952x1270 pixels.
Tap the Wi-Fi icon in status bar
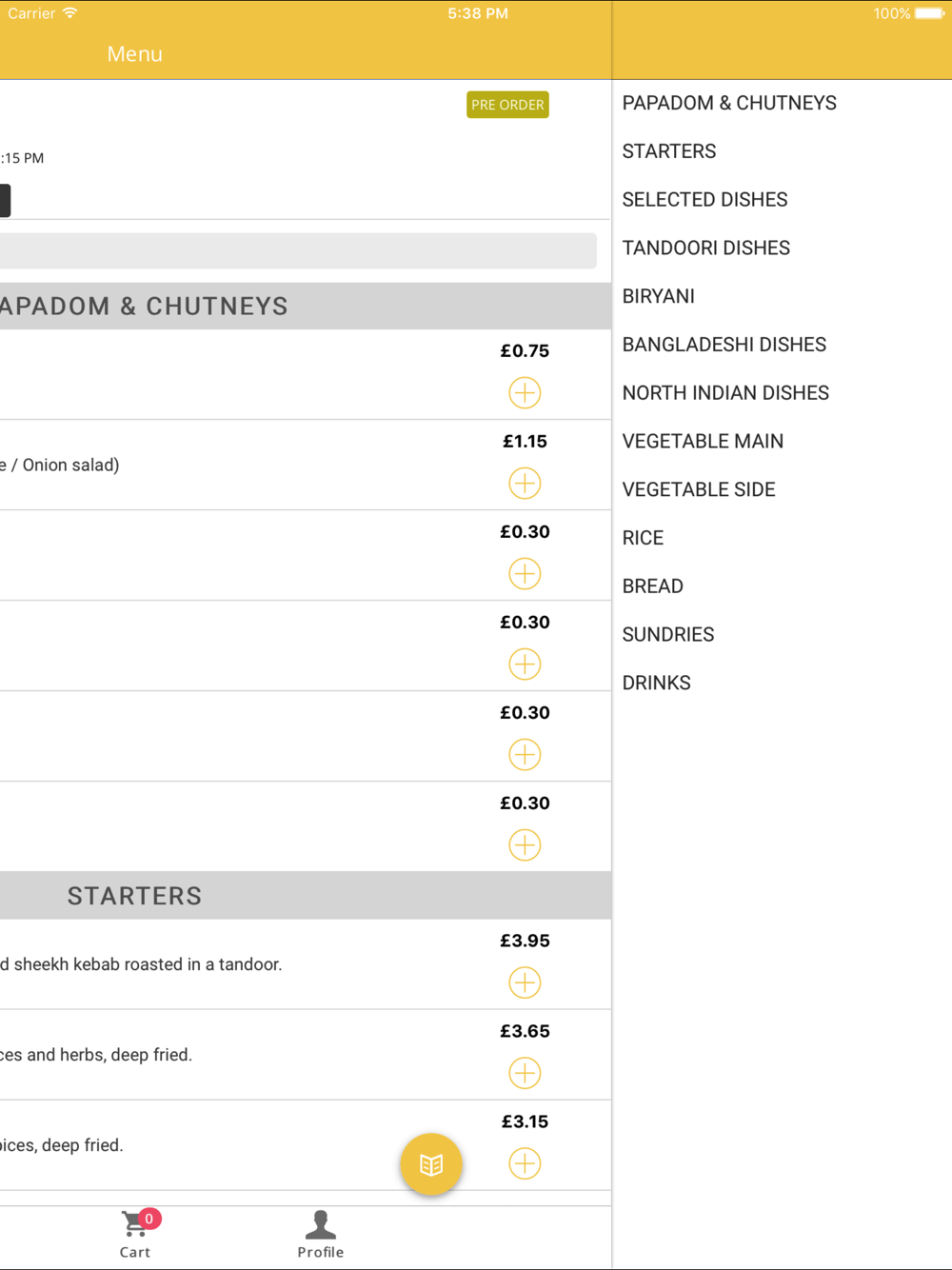coord(69,13)
